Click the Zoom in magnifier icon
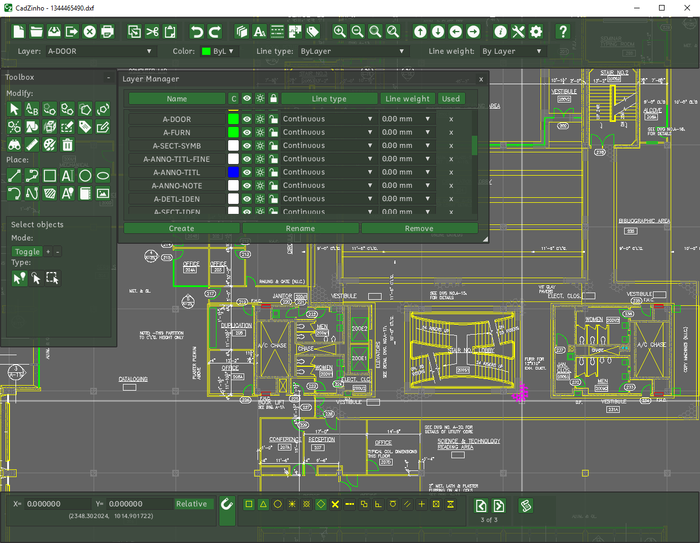This screenshot has height=543, width=700. (340, 32)
